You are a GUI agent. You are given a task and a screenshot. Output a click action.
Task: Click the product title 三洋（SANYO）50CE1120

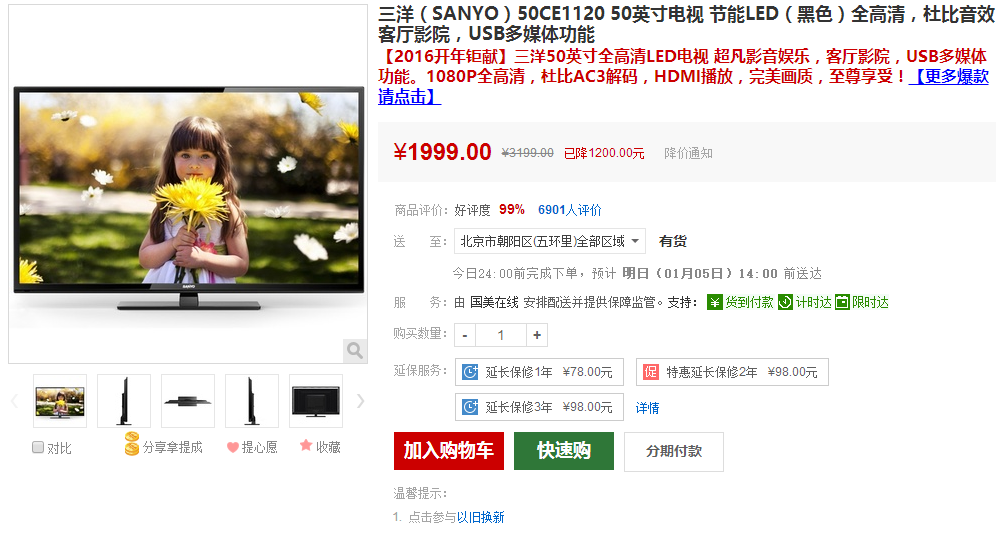[687, 24]
